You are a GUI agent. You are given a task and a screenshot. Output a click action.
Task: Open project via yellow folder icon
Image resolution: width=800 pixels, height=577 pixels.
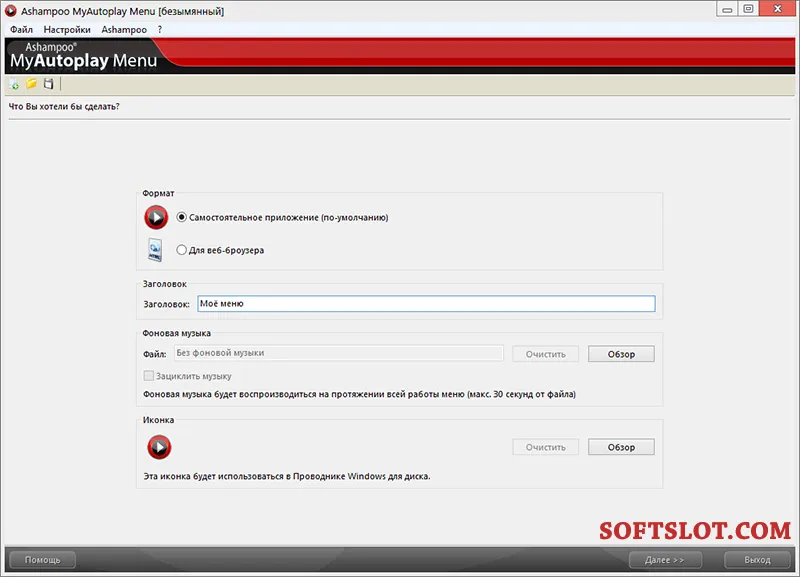[x=32, y=84]
